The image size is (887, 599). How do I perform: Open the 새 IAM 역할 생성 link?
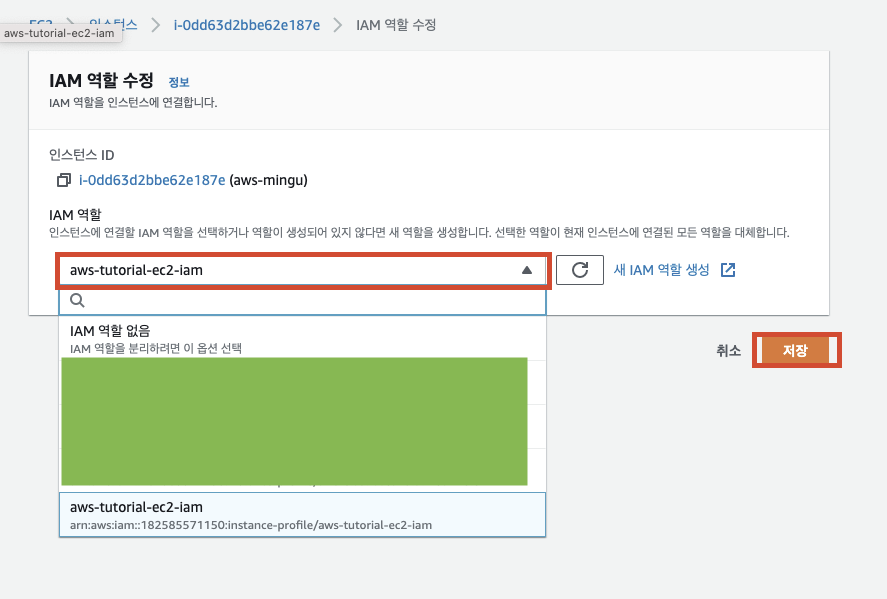pyautogui.click(x=661, y=270)
